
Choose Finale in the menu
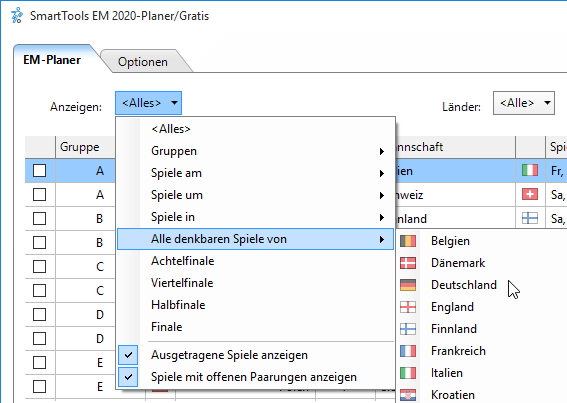coord(255,327)
